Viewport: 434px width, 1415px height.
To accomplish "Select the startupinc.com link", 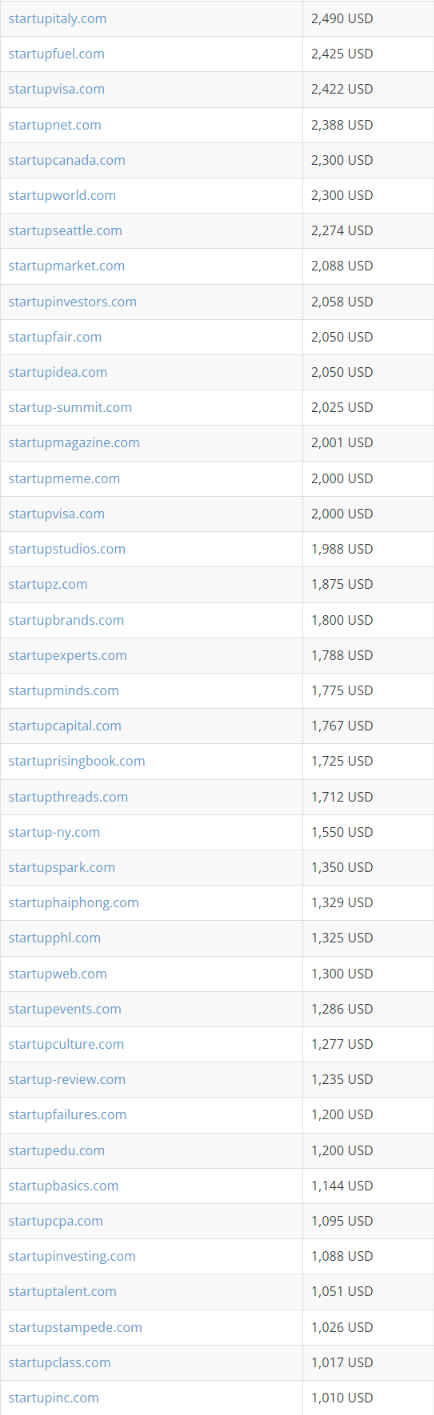I will pyautogui.click(x=53, y=1397).
